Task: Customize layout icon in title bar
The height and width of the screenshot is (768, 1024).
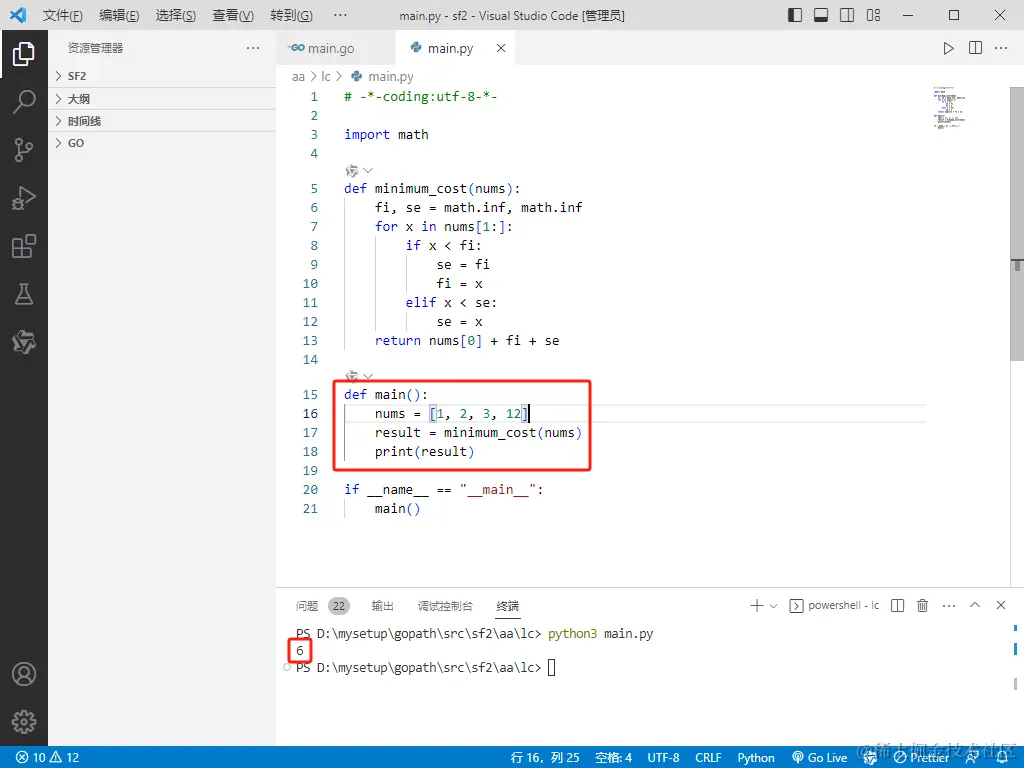Action: point(873,15)
